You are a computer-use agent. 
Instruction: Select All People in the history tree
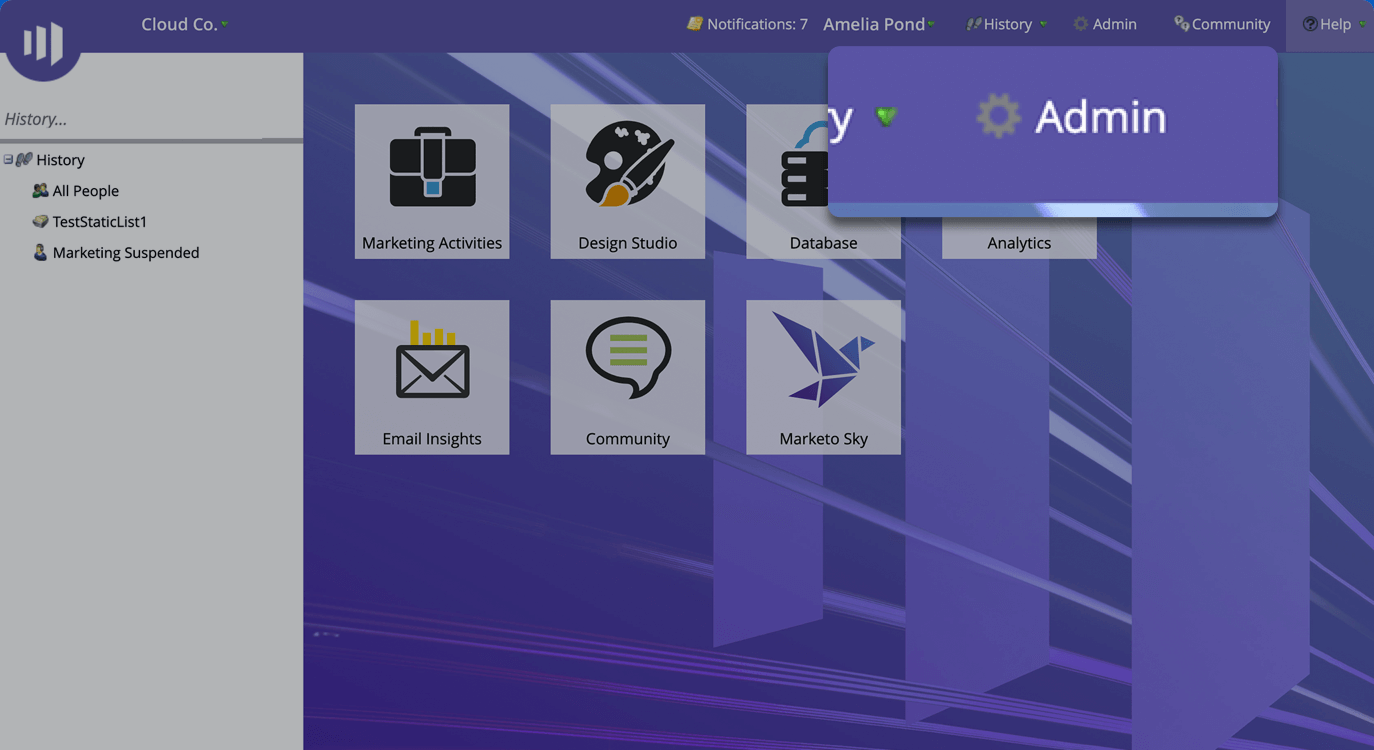click(x=86, y=191)
